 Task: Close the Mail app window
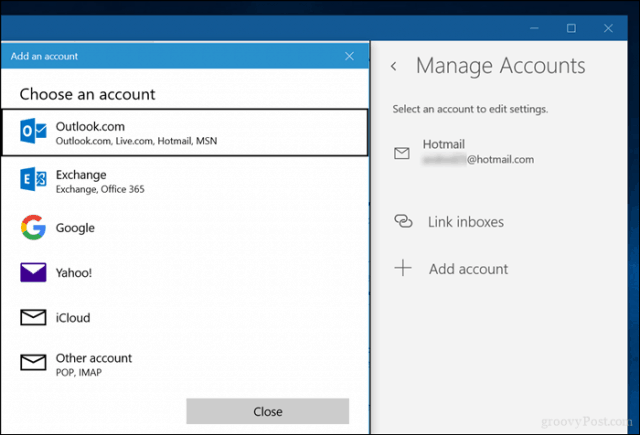(x=608, y=28)
